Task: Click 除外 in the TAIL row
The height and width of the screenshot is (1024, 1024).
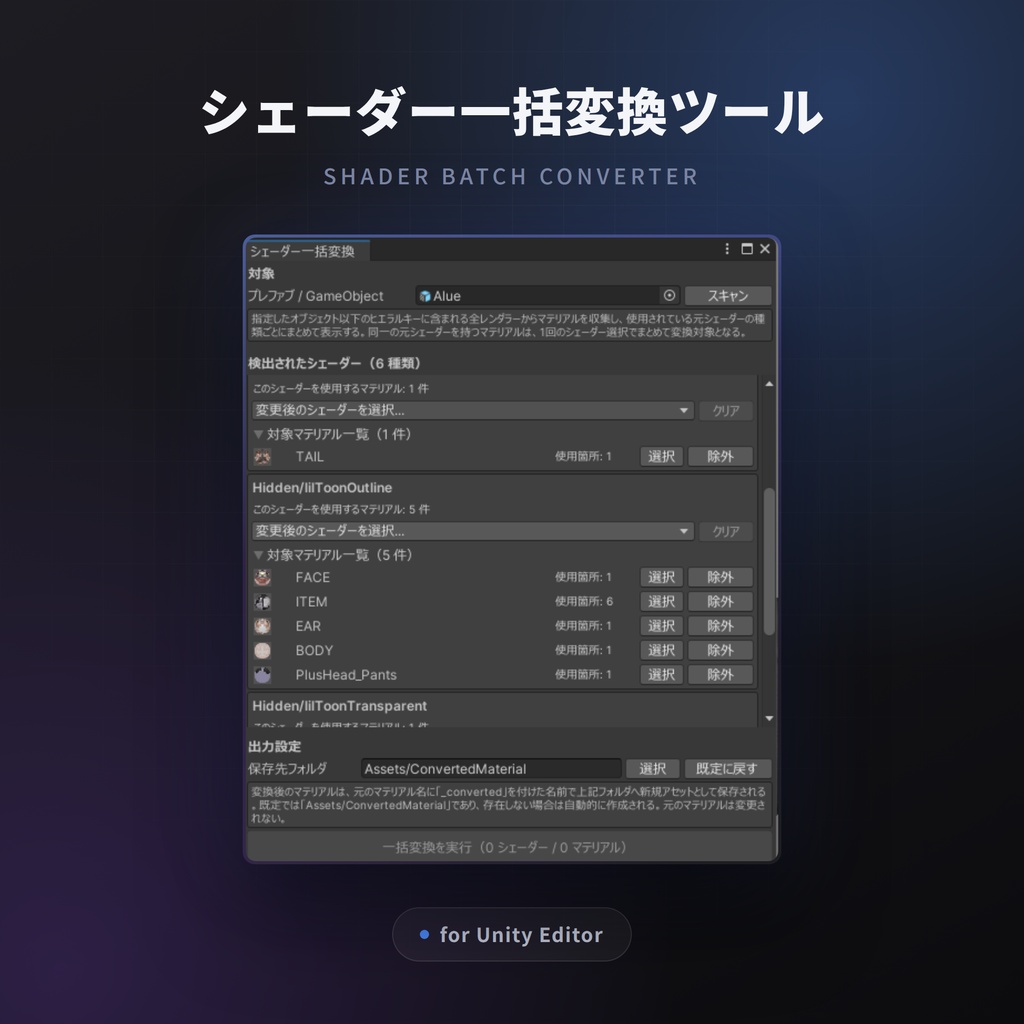Action: tap(720, 456)
